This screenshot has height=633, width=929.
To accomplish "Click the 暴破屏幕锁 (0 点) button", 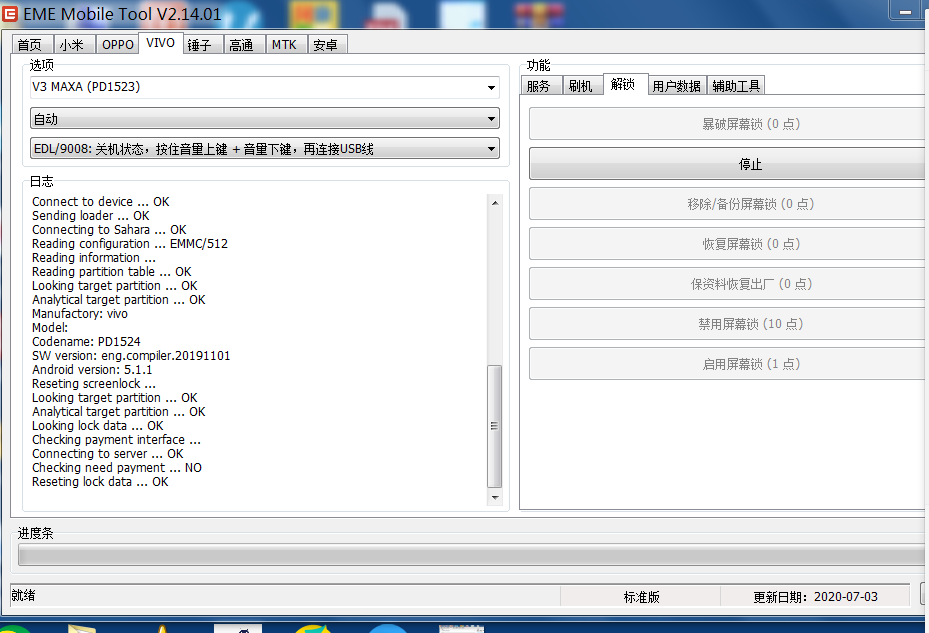I will tap(728, 124).
